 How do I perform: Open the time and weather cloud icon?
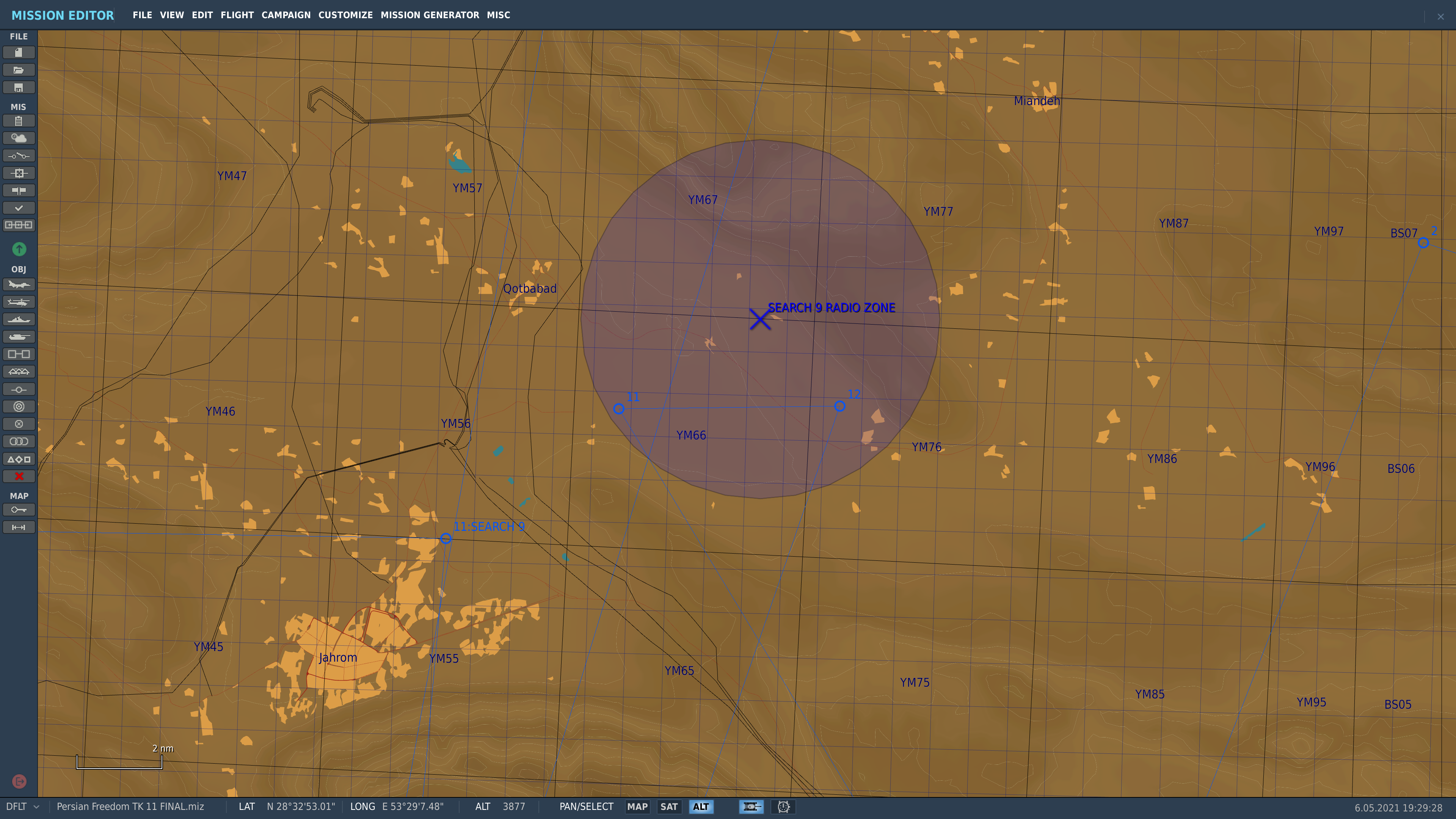19,138
